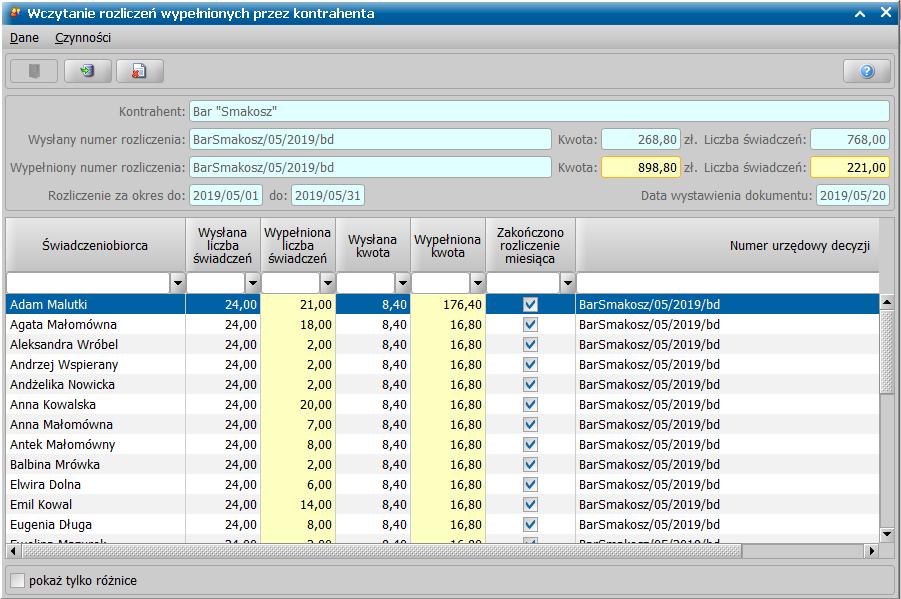Open the Wysłana liczba świadczeń filter dropdown
Viewport: 901px width, 599px height.
click(x=253, y=283)
